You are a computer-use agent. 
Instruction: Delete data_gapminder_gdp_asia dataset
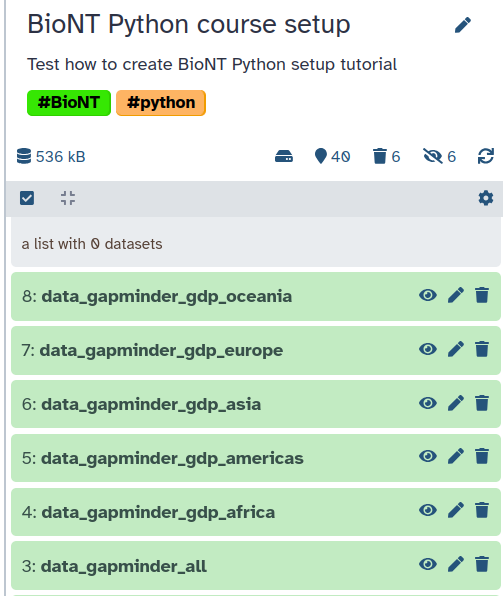482,403
